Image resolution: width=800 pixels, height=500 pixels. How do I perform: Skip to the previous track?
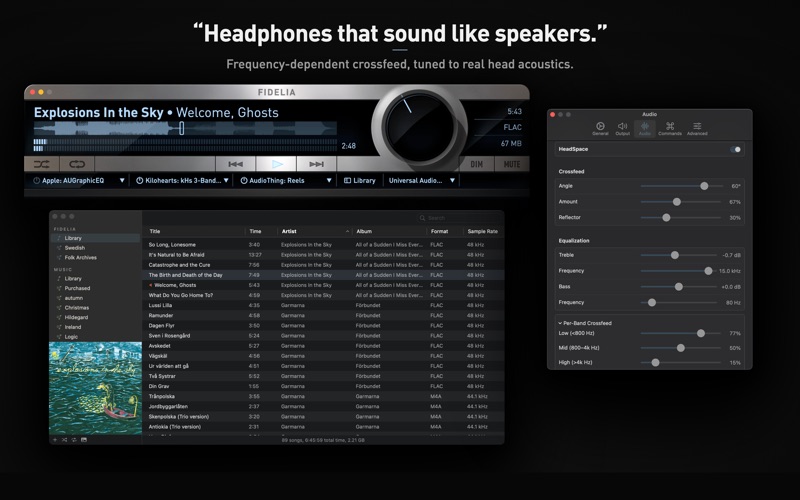click(235, 164)
